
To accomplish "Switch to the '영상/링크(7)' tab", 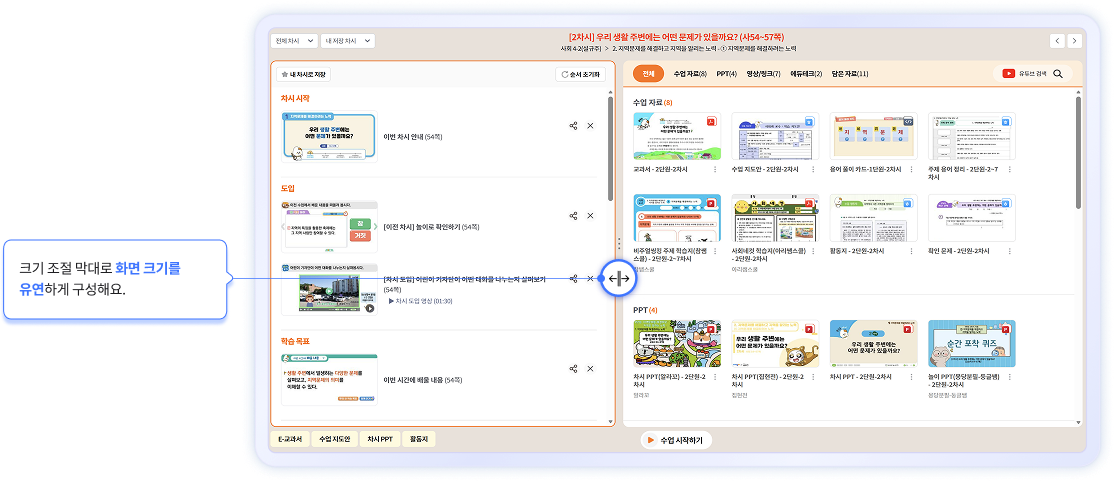I will point(764,73).
